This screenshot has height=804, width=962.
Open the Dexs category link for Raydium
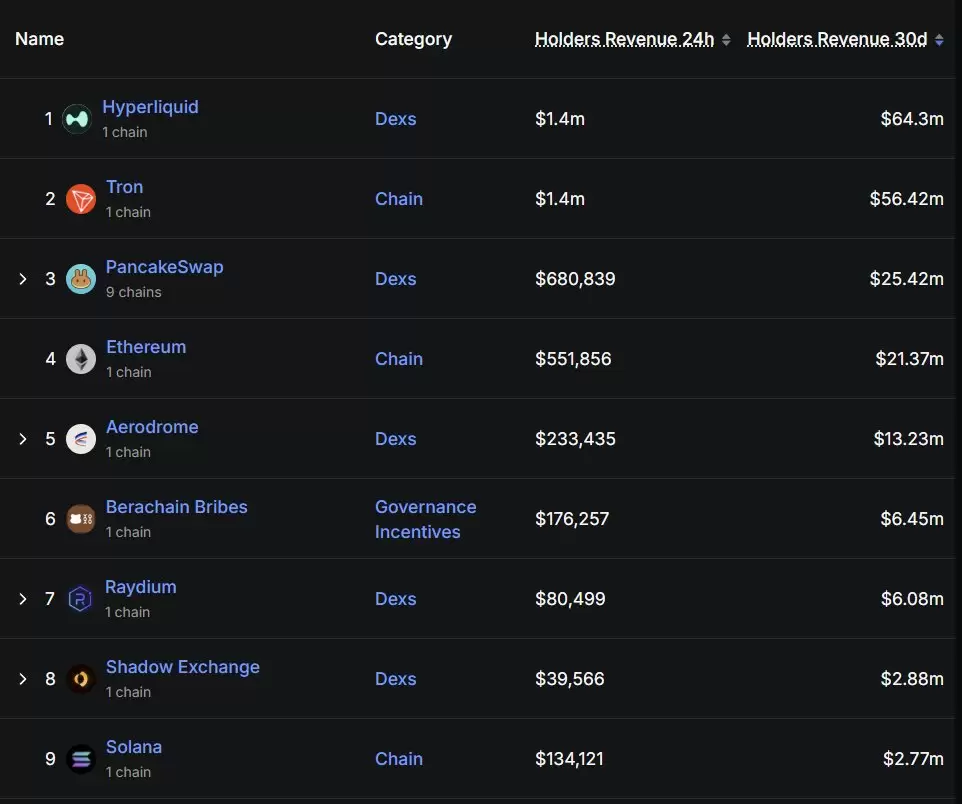(x=396, y=599)
